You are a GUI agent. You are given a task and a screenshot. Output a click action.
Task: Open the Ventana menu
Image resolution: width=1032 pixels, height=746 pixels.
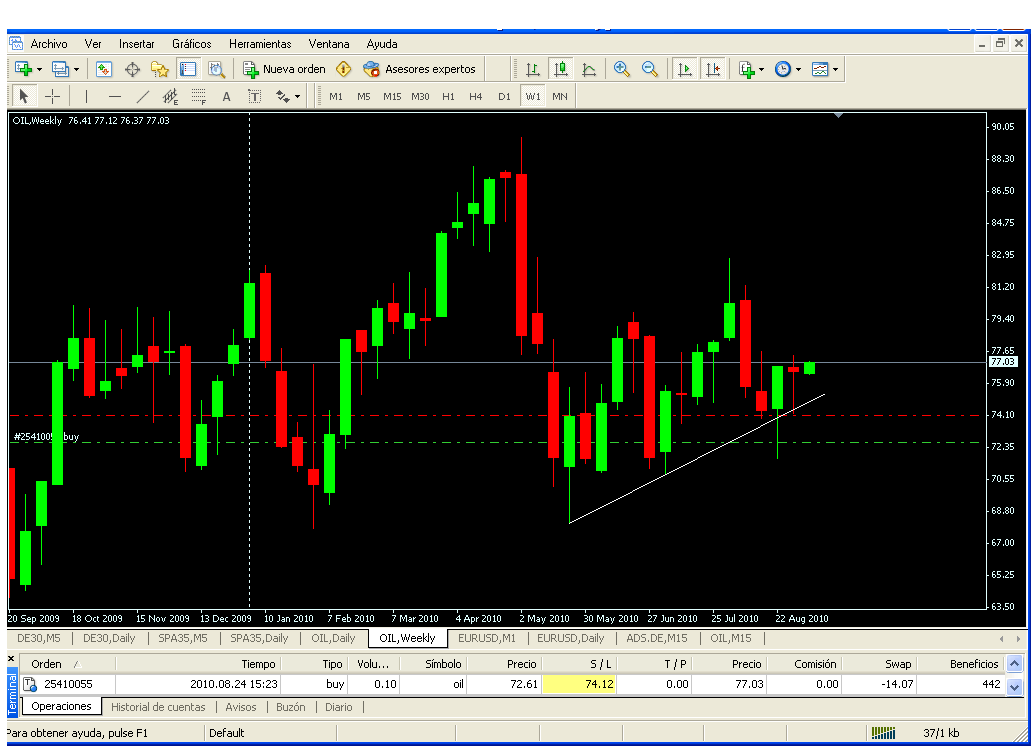328,44
